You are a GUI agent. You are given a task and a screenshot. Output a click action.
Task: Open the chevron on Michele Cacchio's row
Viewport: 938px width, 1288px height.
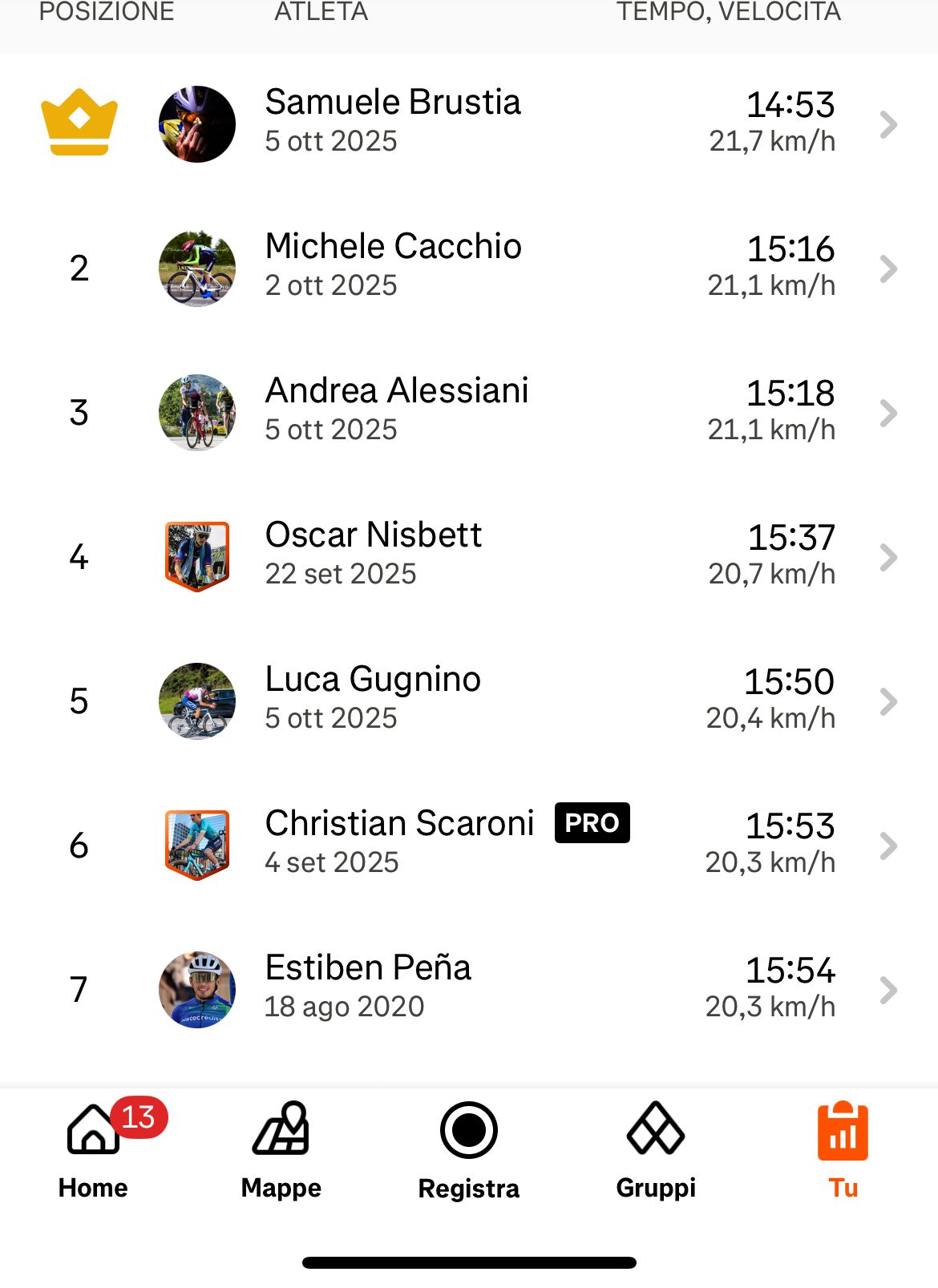(x=887, y=269)
